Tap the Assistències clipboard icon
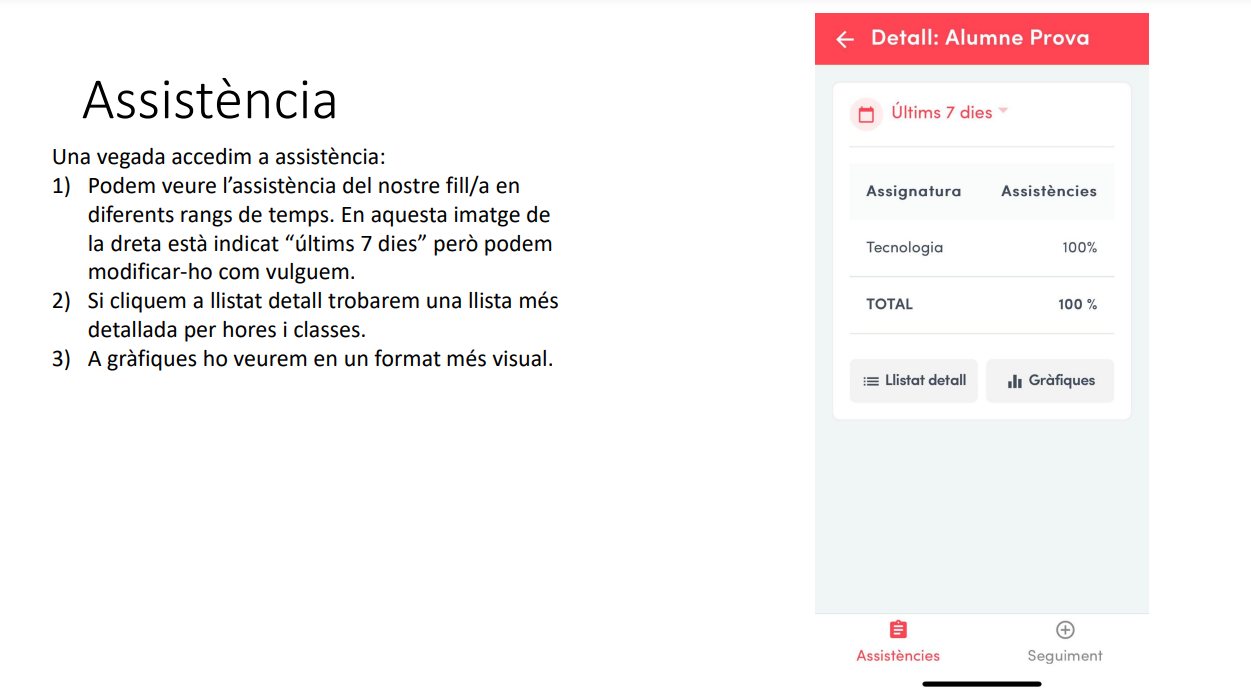Viewport: 1251px width, 693px height. pyautogui.click(x=898, y=630)
